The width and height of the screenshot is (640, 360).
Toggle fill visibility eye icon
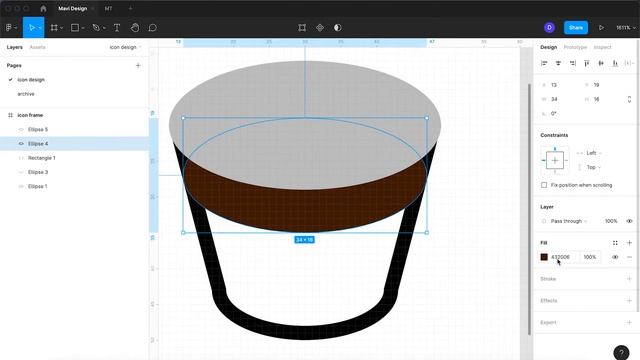coord(615,257)
